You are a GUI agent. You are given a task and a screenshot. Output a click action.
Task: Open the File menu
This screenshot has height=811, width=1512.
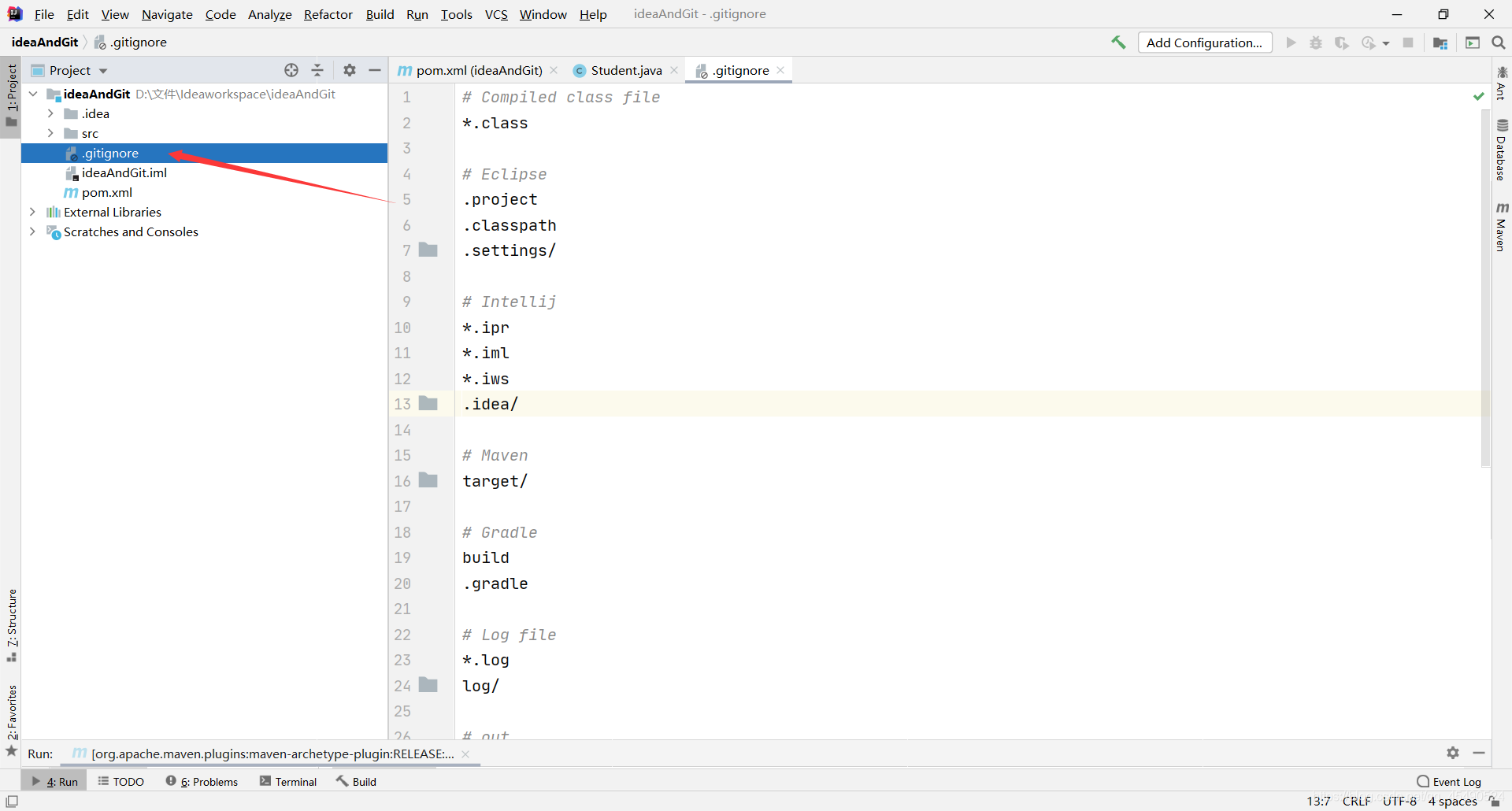[44, 14]
